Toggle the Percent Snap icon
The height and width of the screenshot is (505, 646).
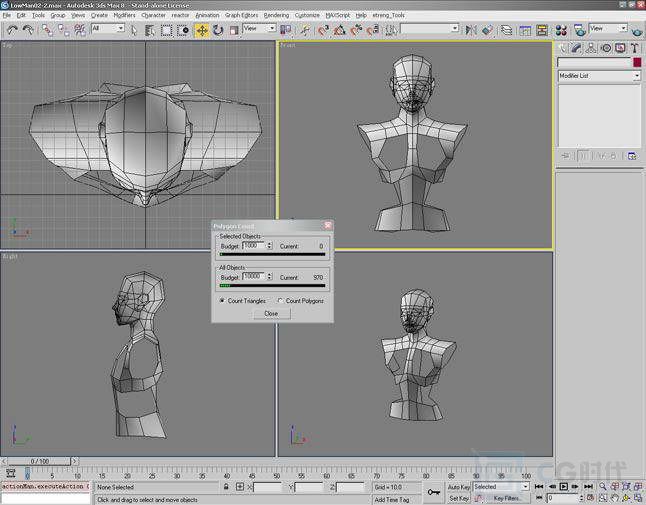[x=356, y=30]
